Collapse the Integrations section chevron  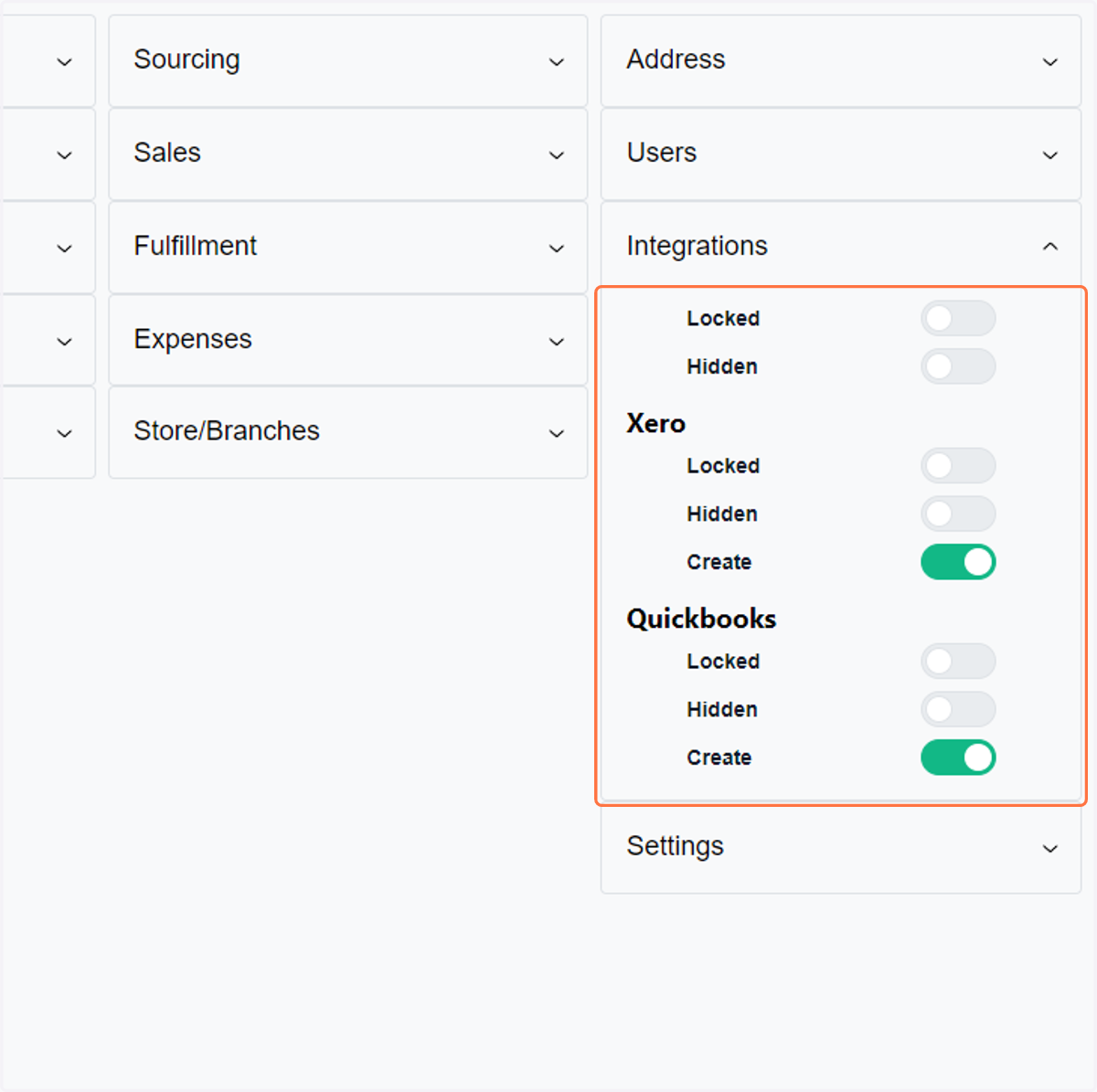click(1050, 246)
